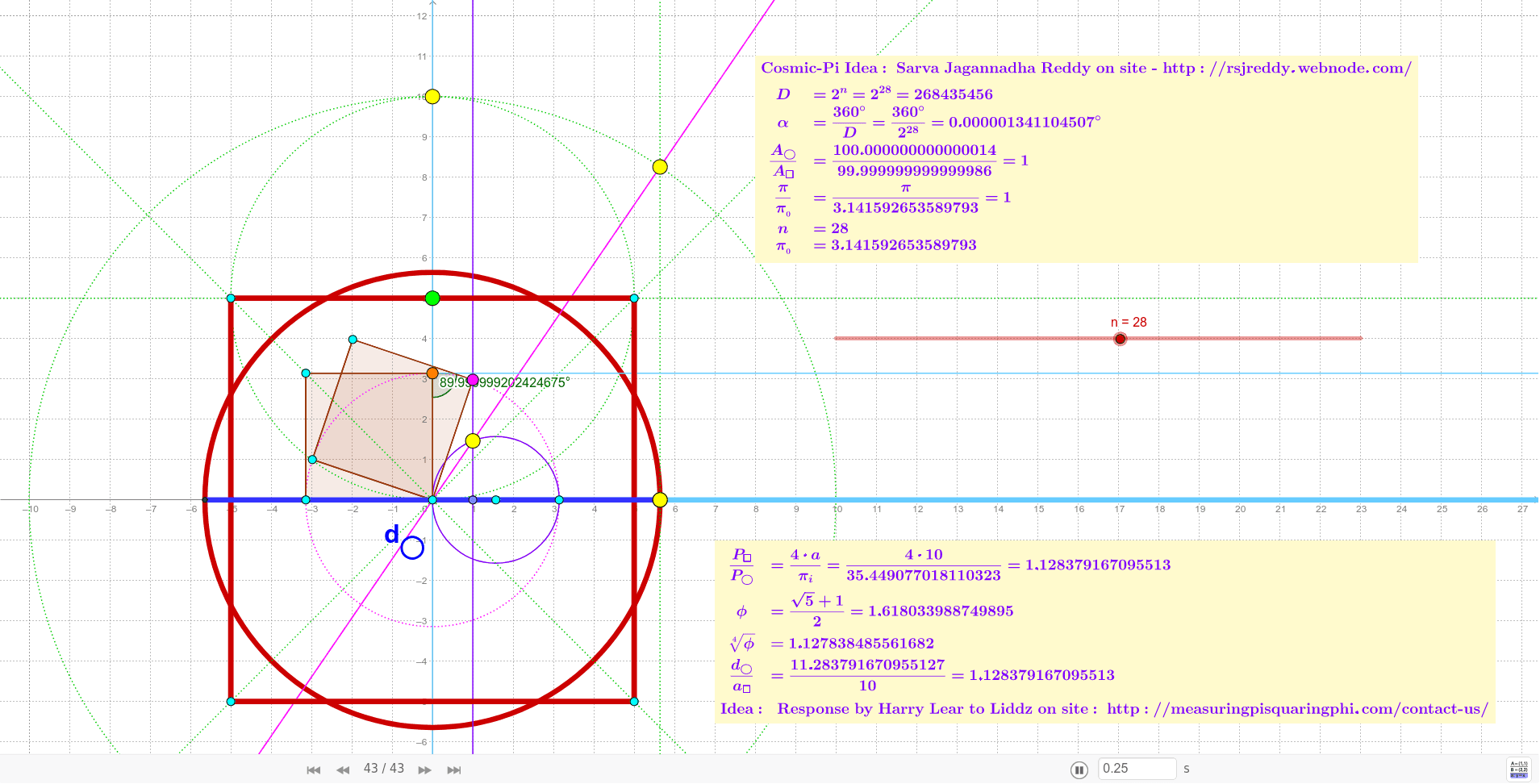Select the yellow point on the small purple circle
The image size is (1540, 784).
(x=473, y=440)
